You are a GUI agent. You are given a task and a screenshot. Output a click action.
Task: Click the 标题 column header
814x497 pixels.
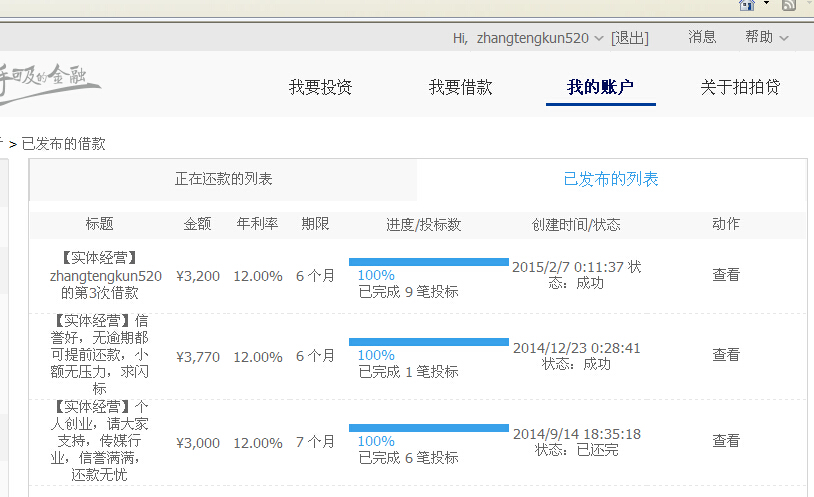(x=99, y=224)
